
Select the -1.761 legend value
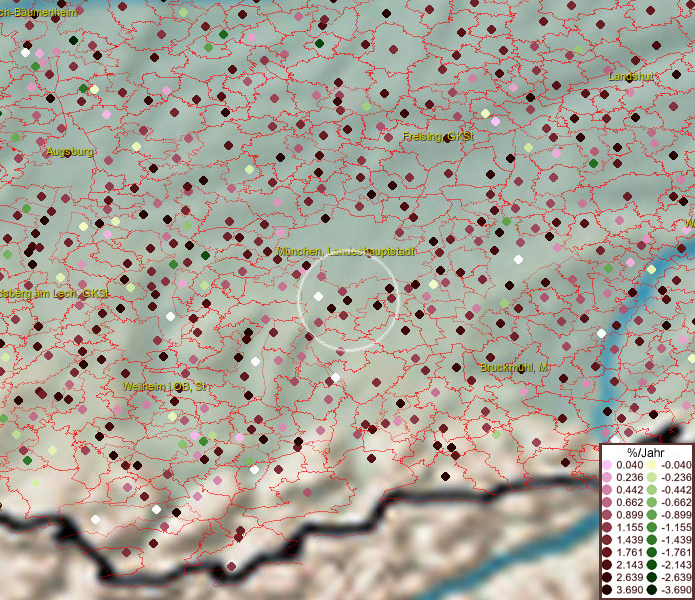676,553
